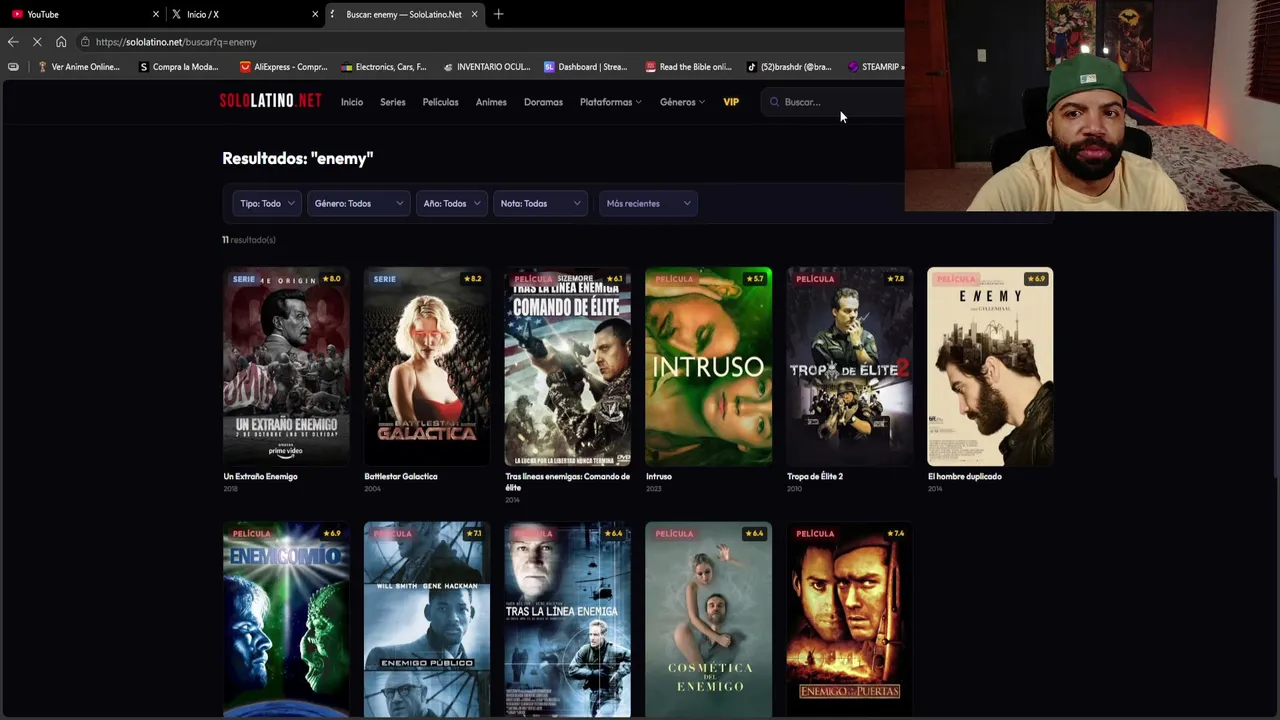The width and height of the screenshot is (1280, 720).
Task: Open the Tipo: Todo filter dropdown
Action: (x=267, y=204)
